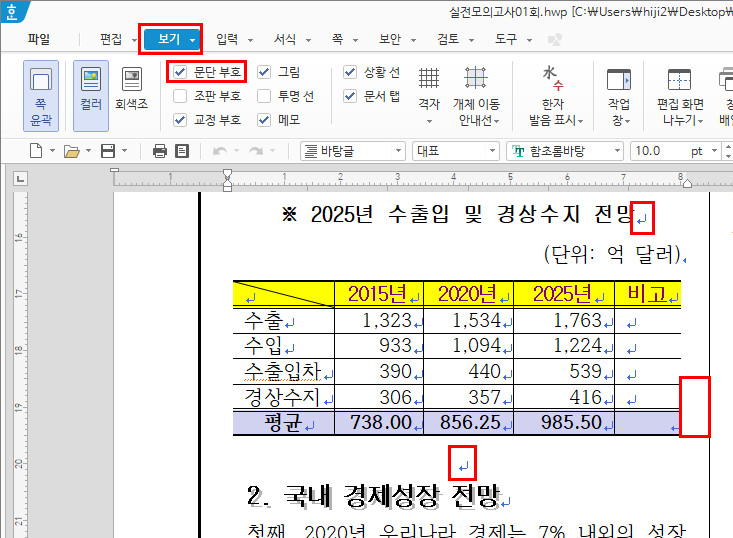Toggle the 문단 부호 checkbox

coord(180,72)
